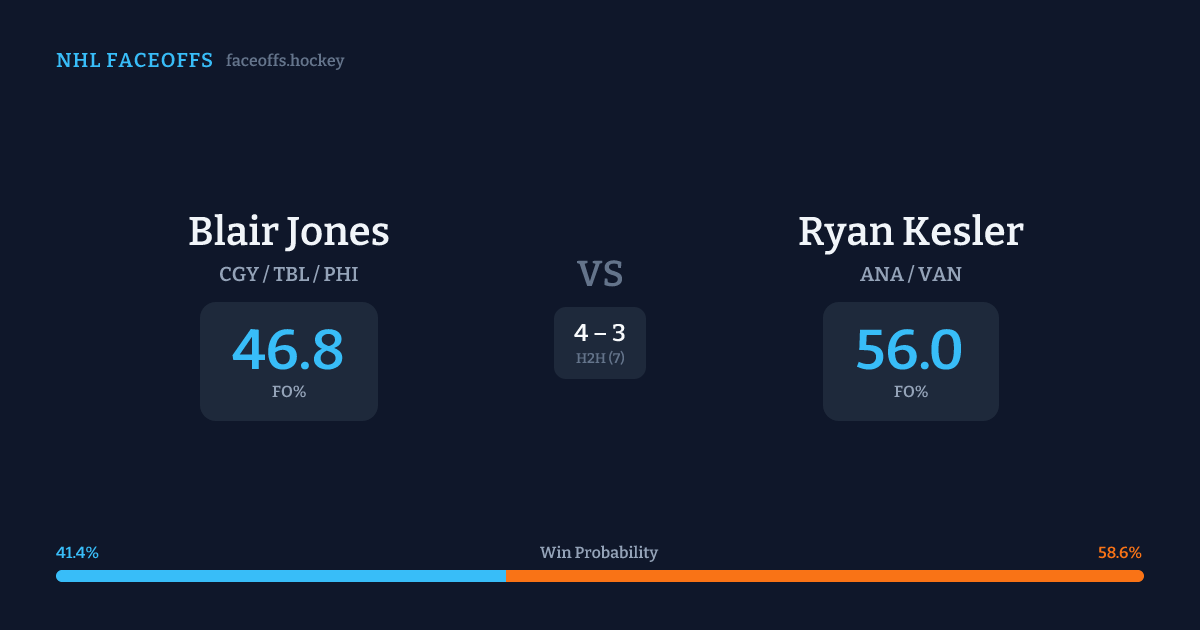Click the 58.6% win probability label
Image resolution: width=1200 pixels, height=630 pixels.
coord(1119,553)
